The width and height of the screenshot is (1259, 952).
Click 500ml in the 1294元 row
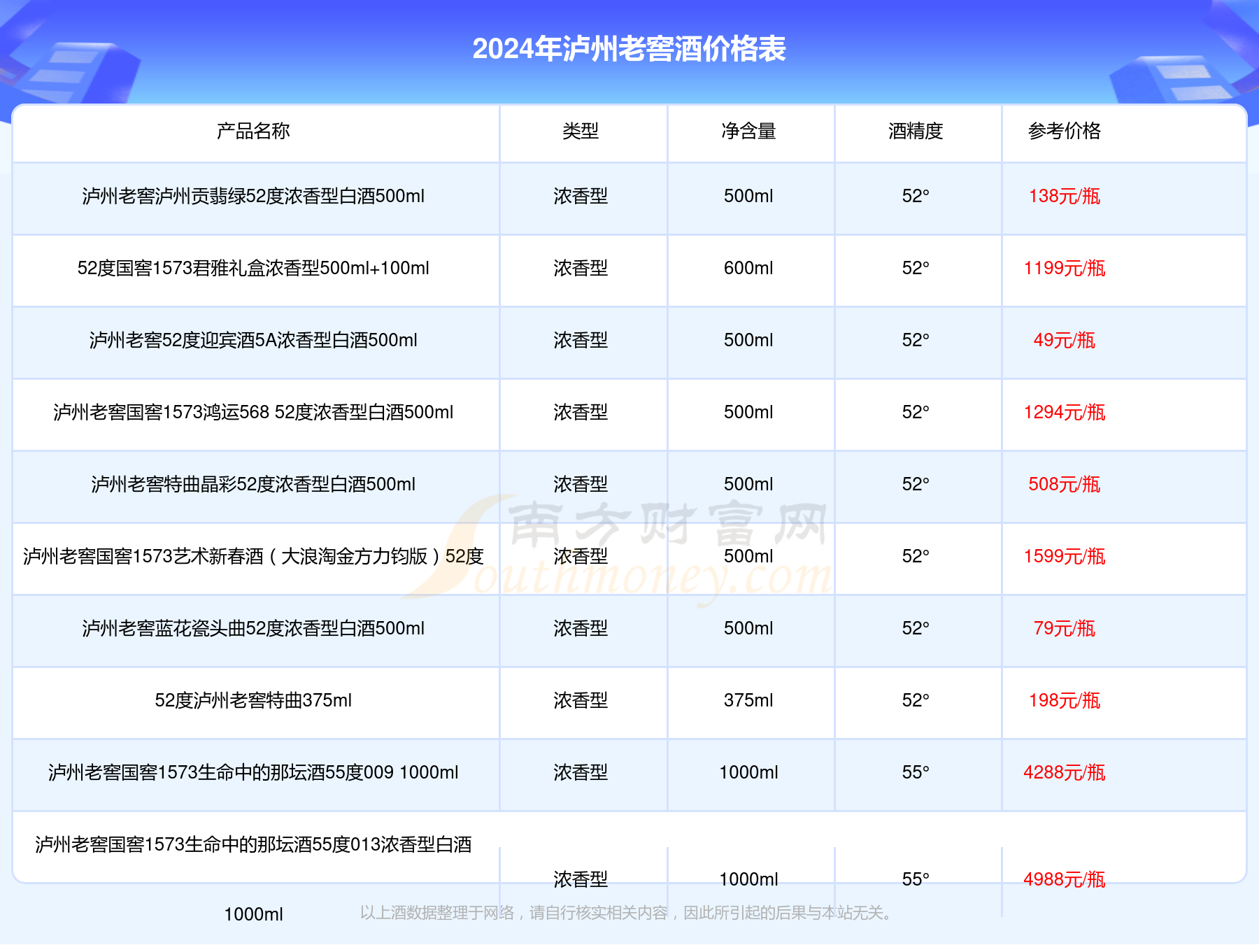(x=748, y=413)
